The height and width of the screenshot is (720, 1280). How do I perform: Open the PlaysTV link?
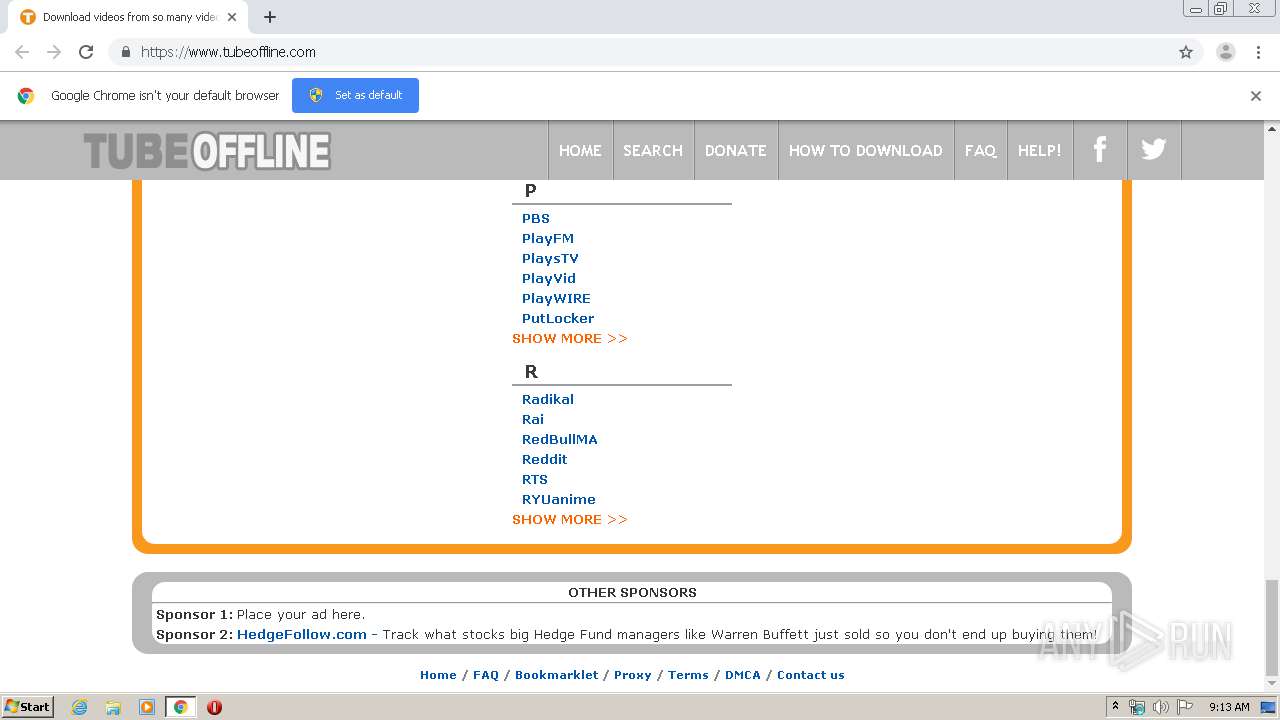click(x=550, y=258)
